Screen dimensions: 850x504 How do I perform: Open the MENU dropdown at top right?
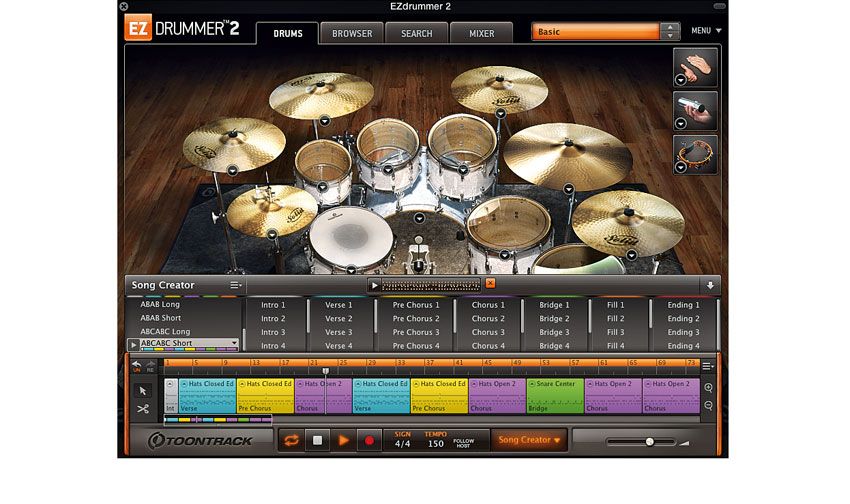coord(706,31)
